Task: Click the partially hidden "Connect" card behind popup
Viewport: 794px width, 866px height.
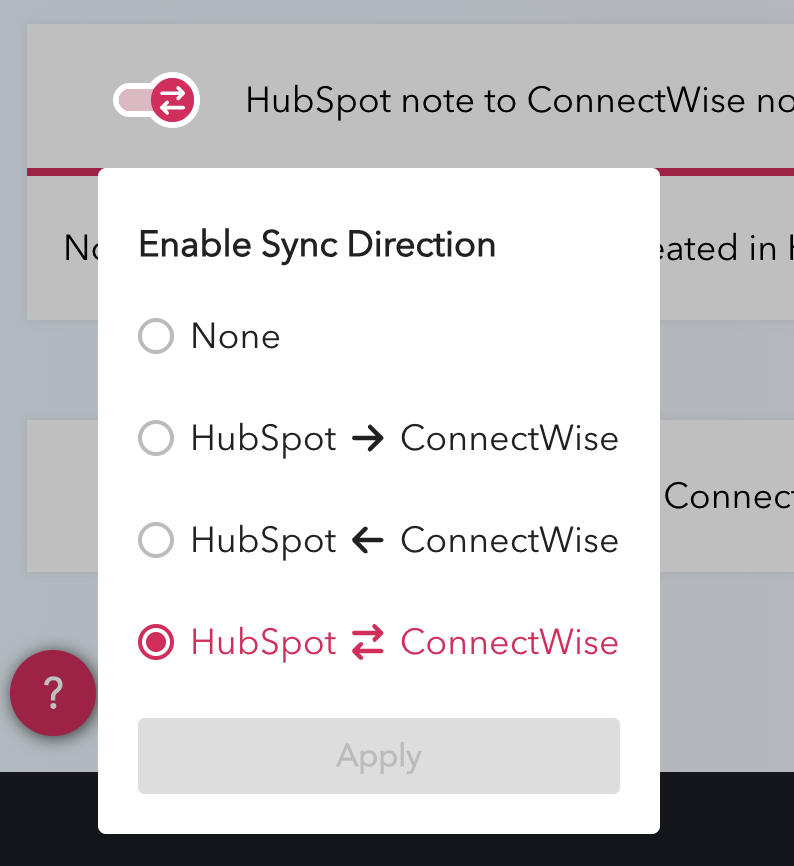Action: coord(727,496)
